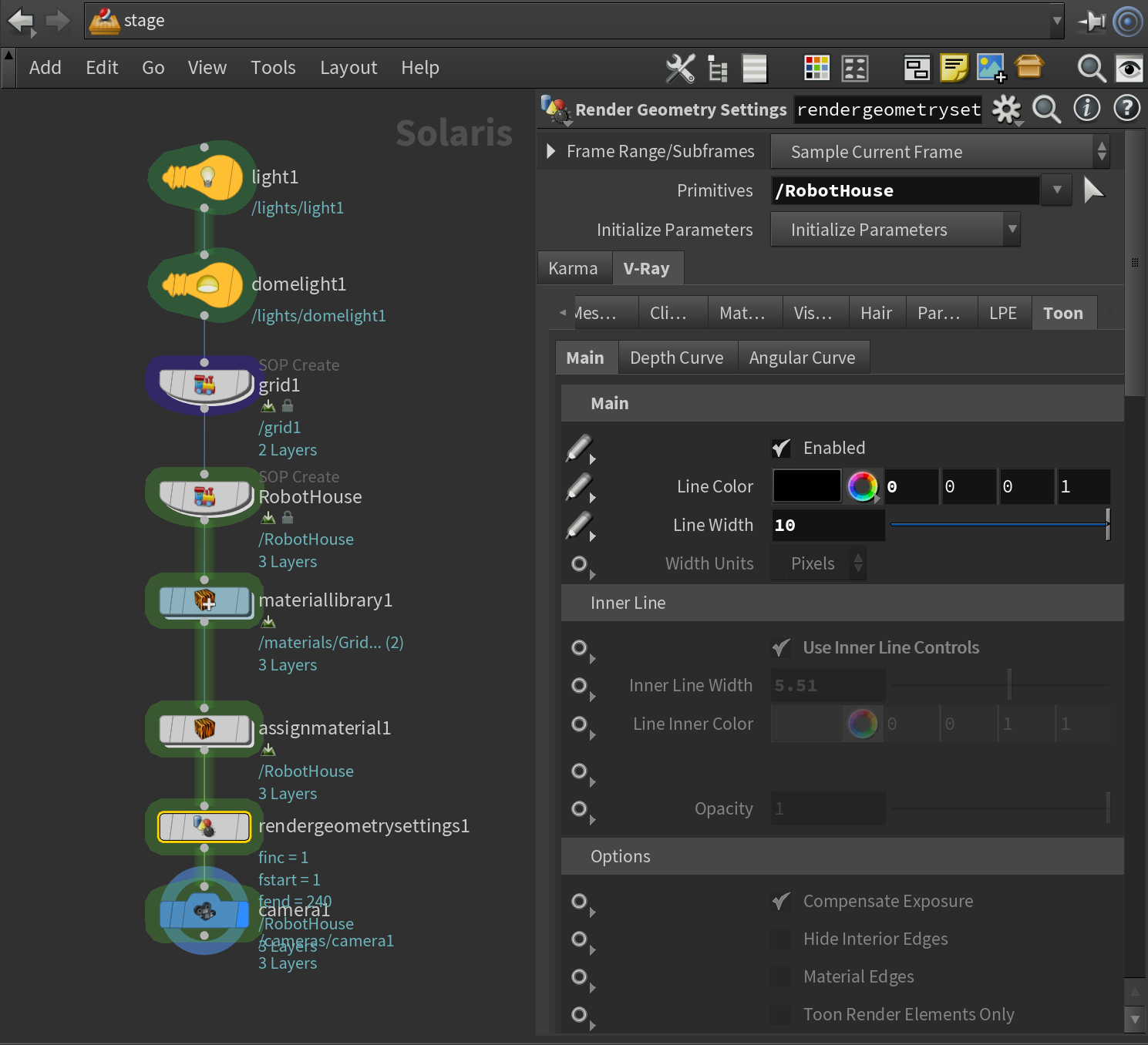Switch to the LPE tab
The height and width of the screenshot is (1045, 1148).
coord(1003,313)
